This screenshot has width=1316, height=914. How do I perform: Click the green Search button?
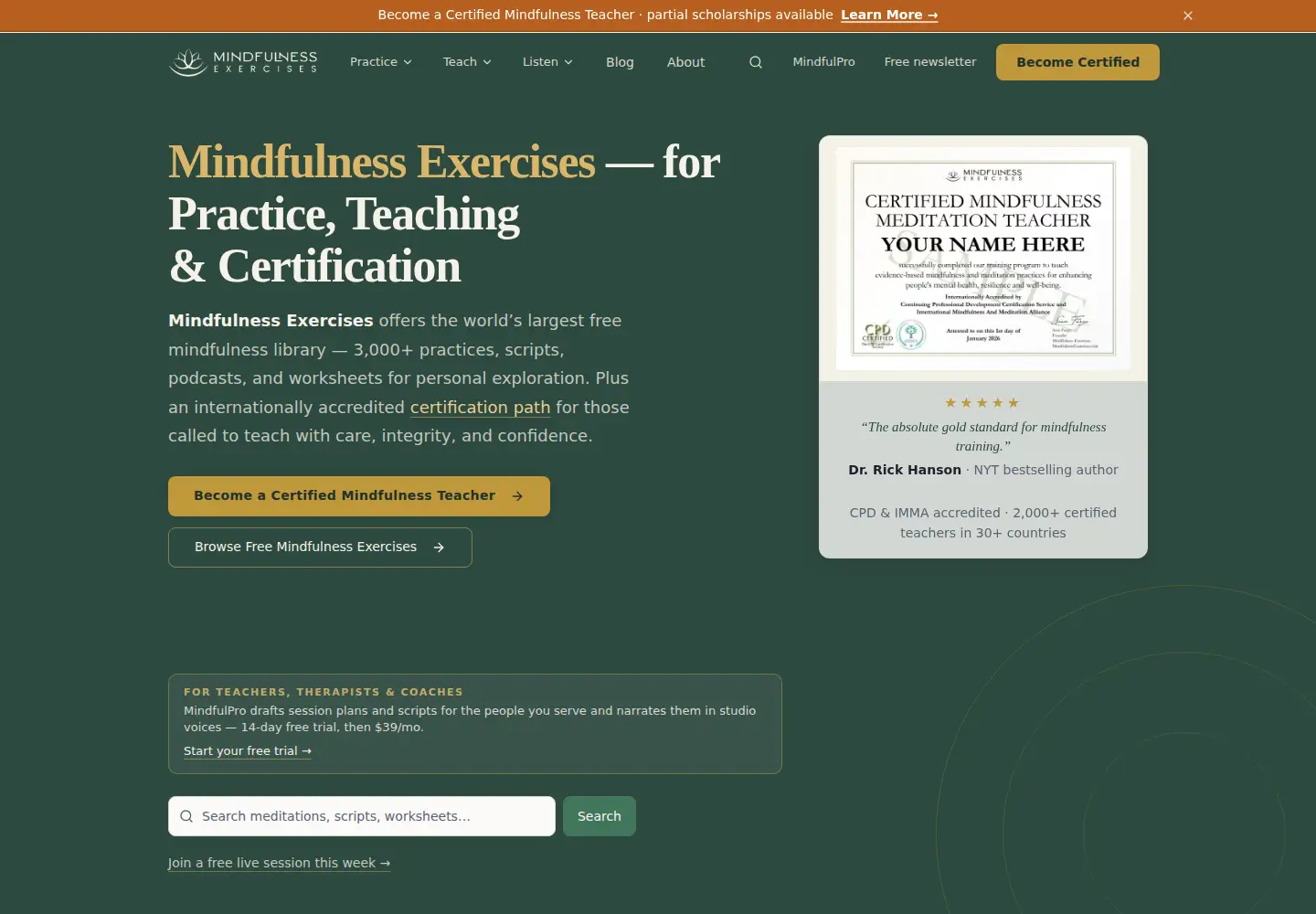pyautogui.click(x=600, y=816)
